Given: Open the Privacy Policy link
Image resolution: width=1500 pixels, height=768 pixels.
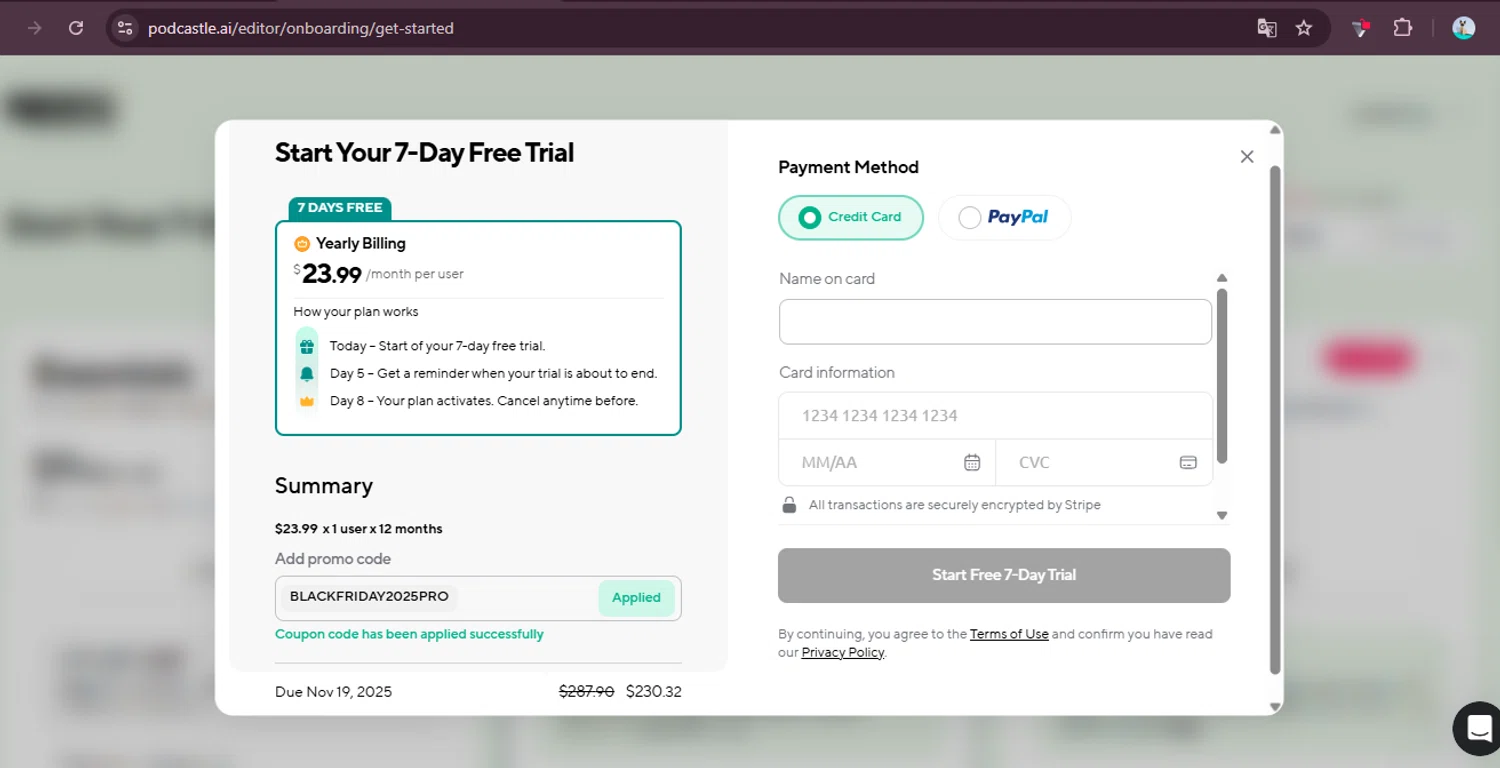Looking at the screenshot, I should coord(843,653).
